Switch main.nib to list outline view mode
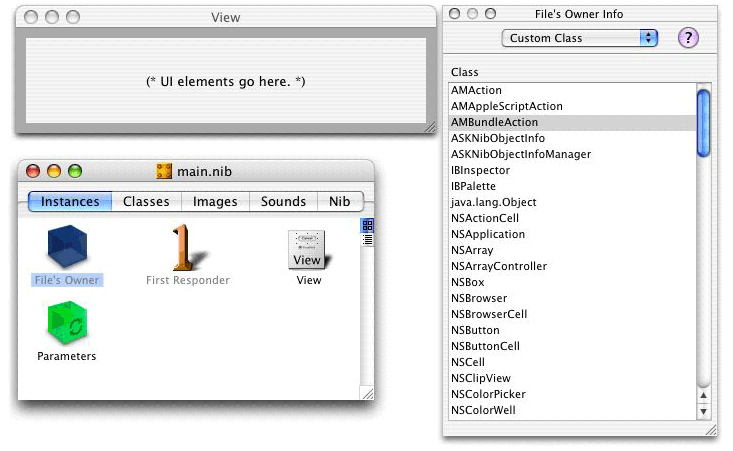 367,240
